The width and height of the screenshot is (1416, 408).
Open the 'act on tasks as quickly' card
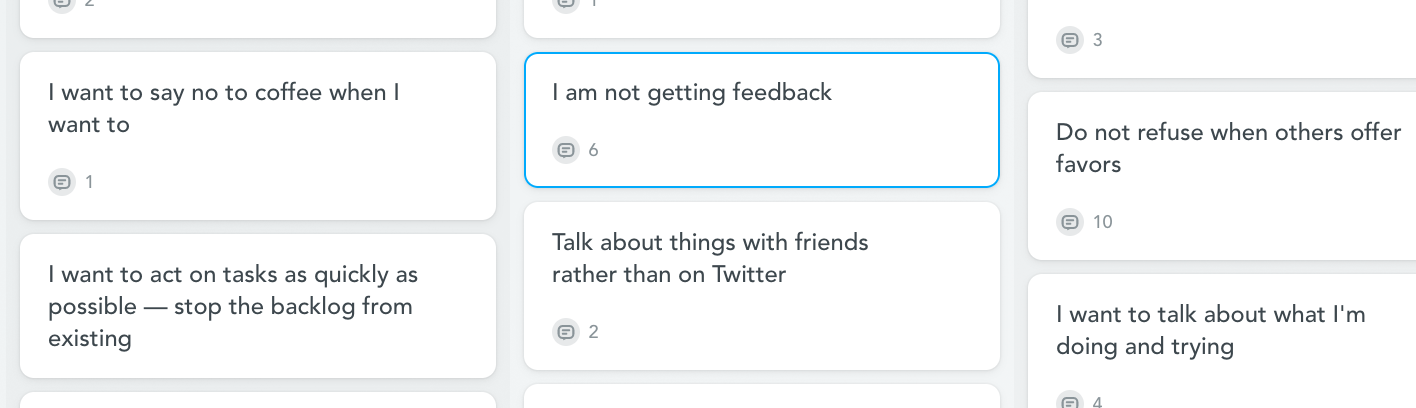pos(258,306)
